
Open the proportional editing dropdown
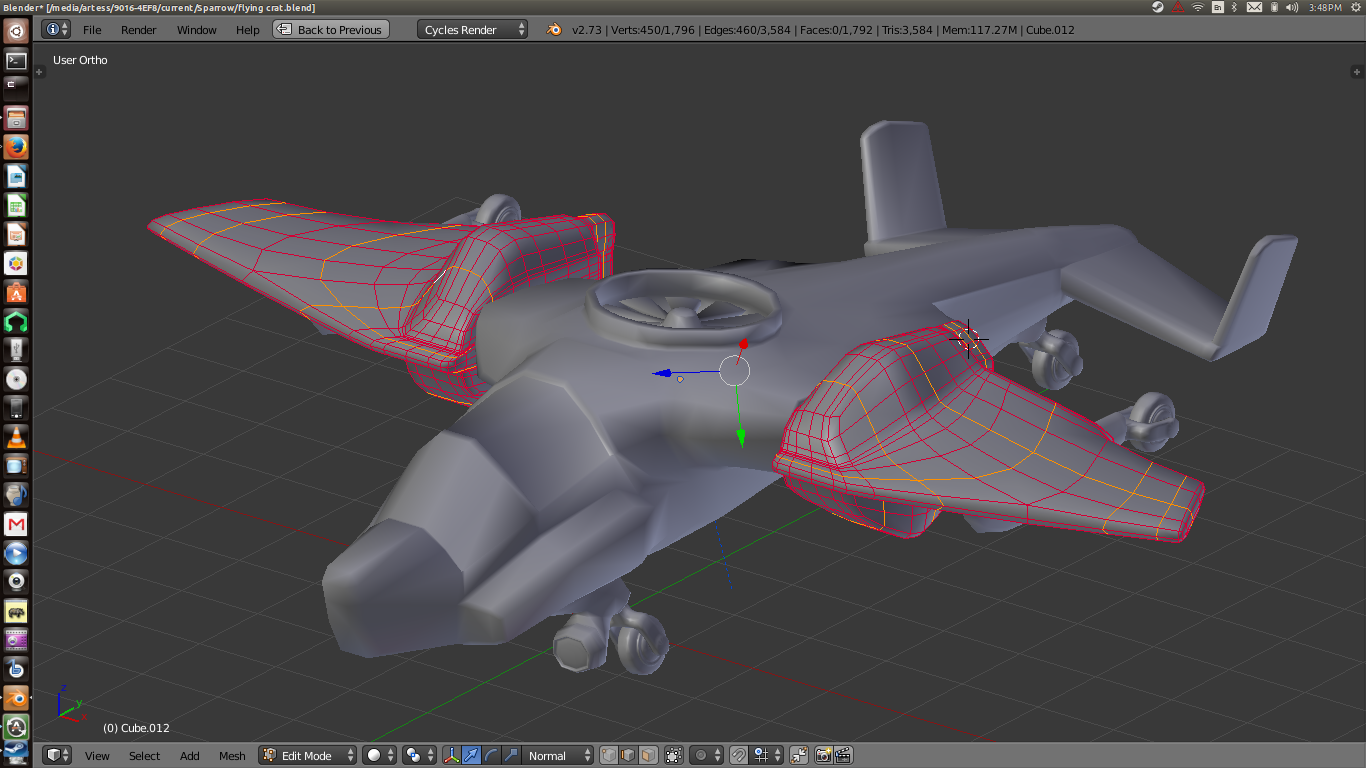tap(706, 756)
